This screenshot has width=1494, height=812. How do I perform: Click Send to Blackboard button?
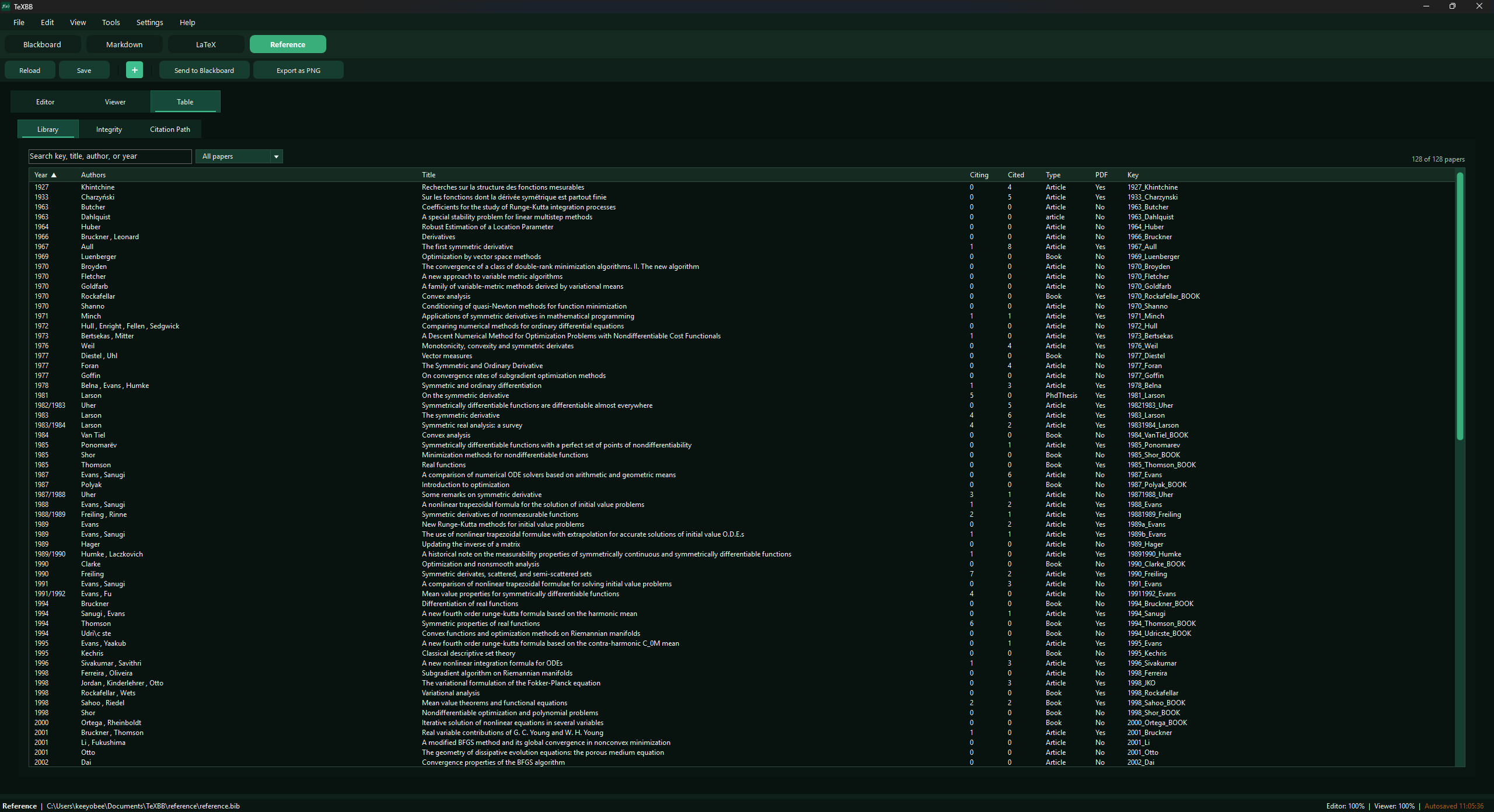click(204, 70)
